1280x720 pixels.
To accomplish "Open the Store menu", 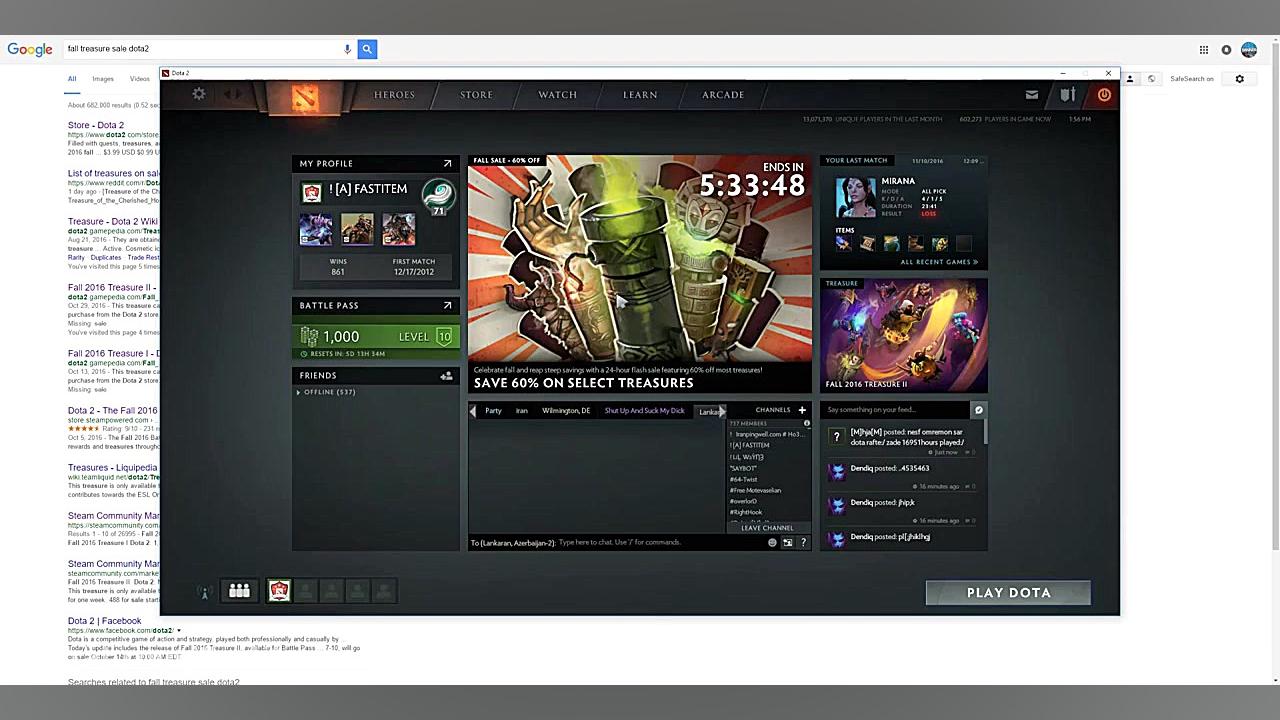I will coord(476,95).
